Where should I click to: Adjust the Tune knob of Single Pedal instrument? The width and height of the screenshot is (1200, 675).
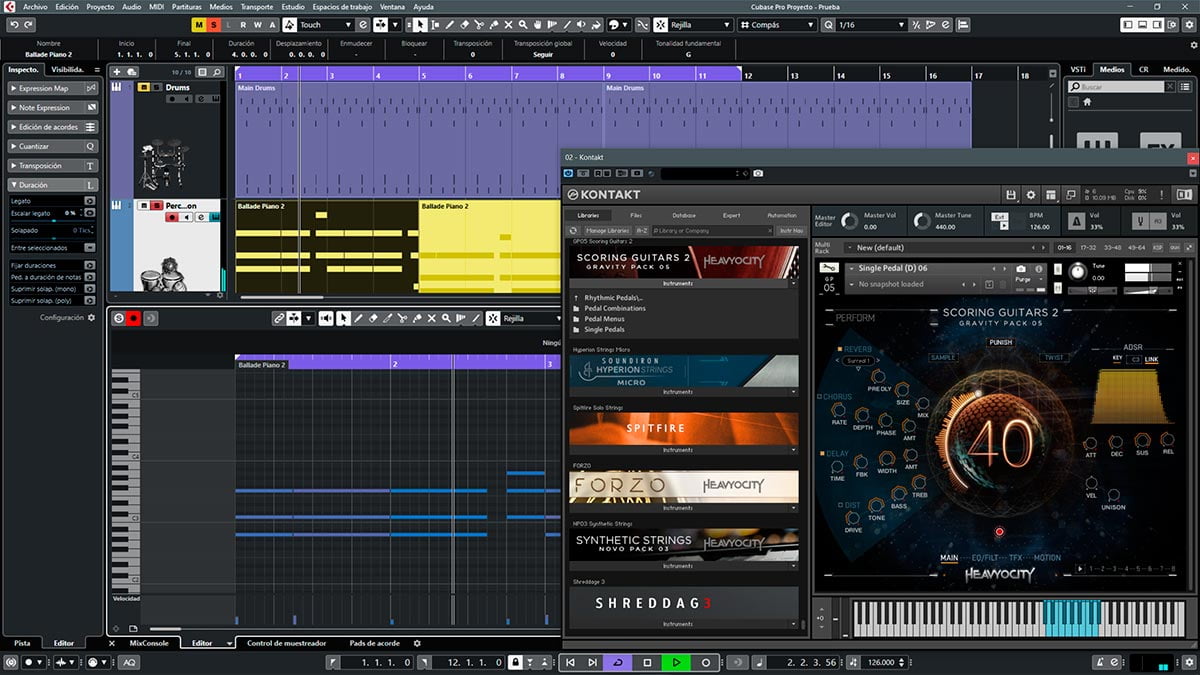click(x=1077, y=271)
